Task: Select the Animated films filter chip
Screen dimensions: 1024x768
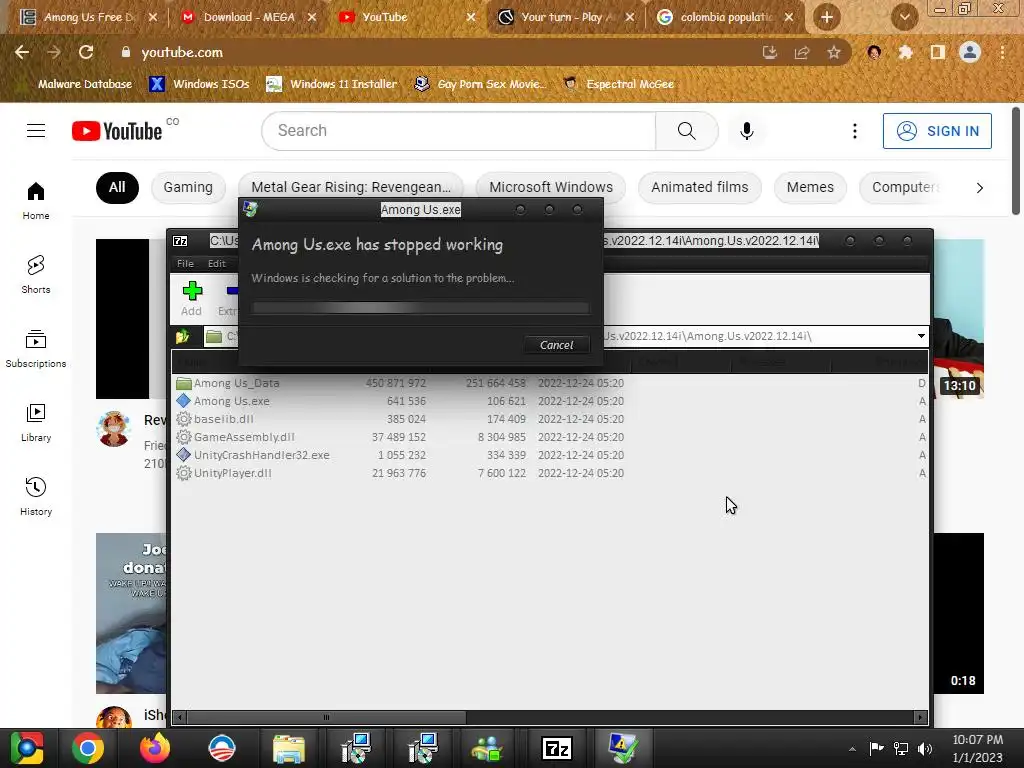Action: [699, 187]
